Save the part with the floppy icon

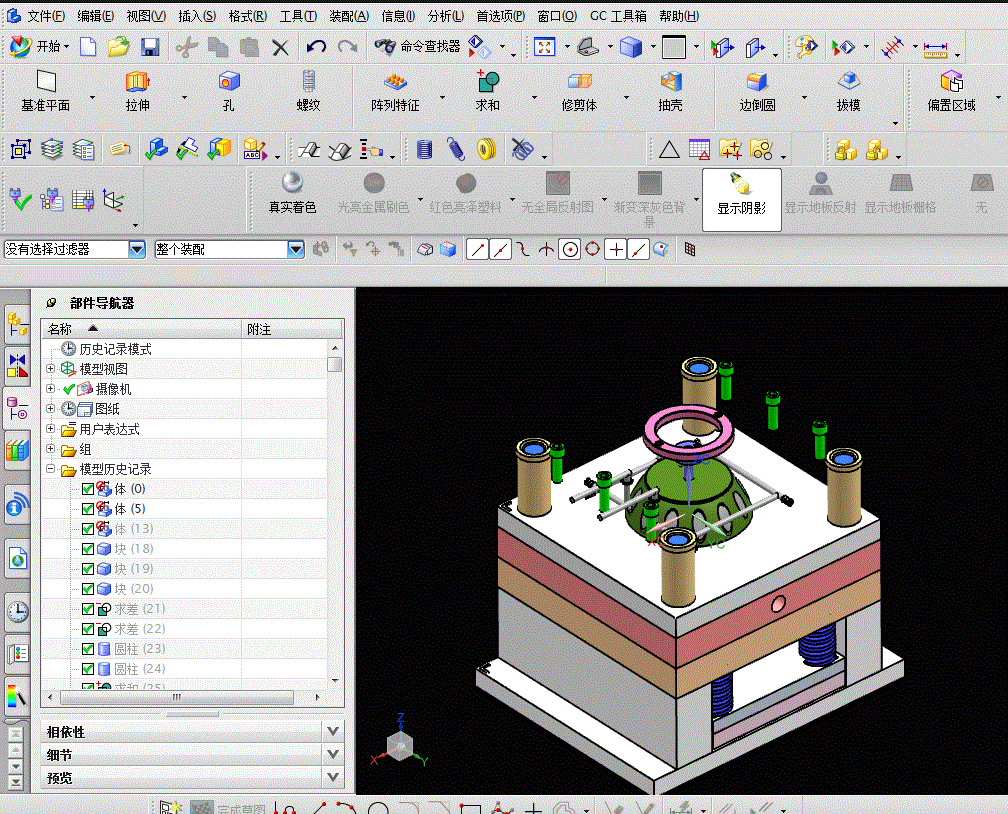[x=150, y=47]
